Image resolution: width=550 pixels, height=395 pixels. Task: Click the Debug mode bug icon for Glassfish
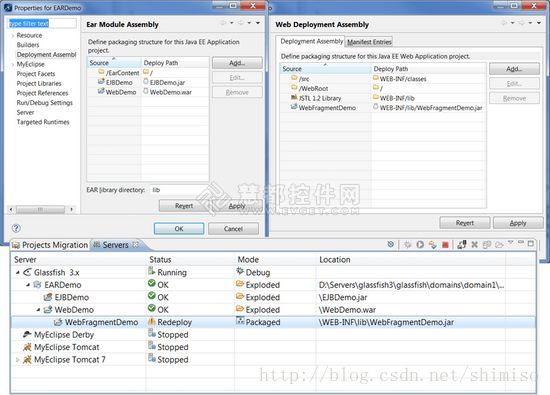[240, 271]
